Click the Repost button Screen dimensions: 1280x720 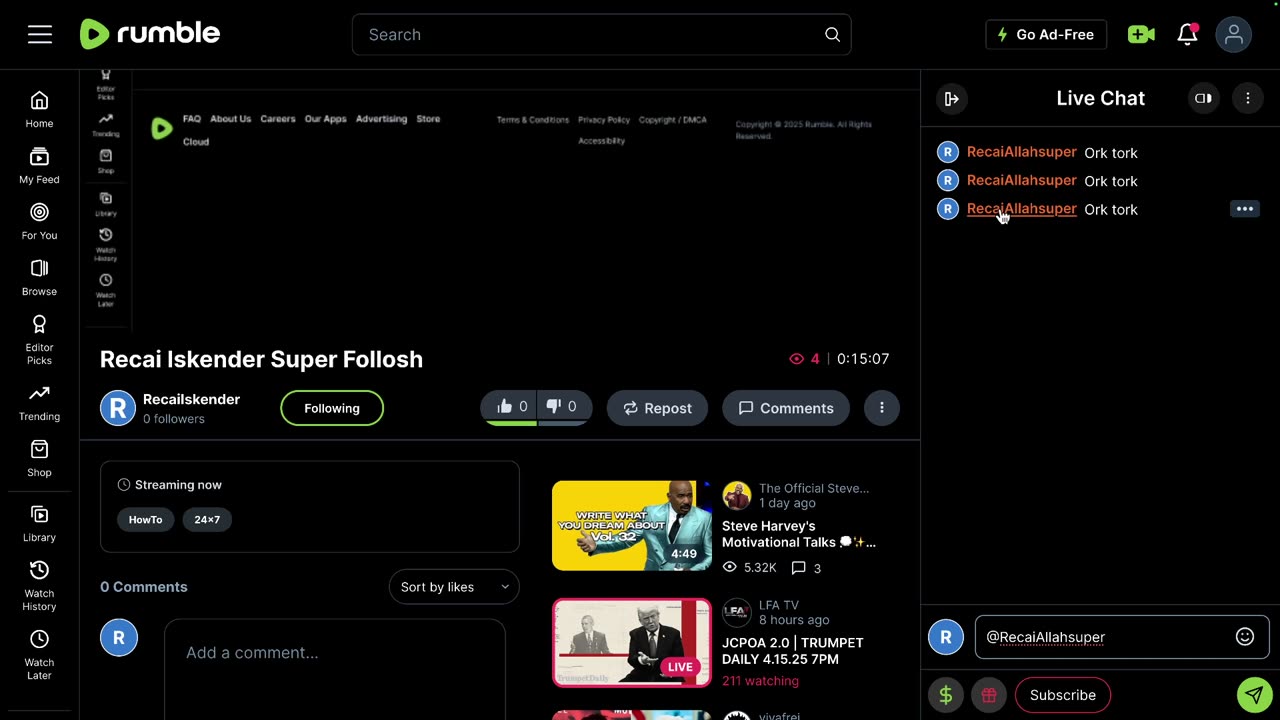pos(657,408)
